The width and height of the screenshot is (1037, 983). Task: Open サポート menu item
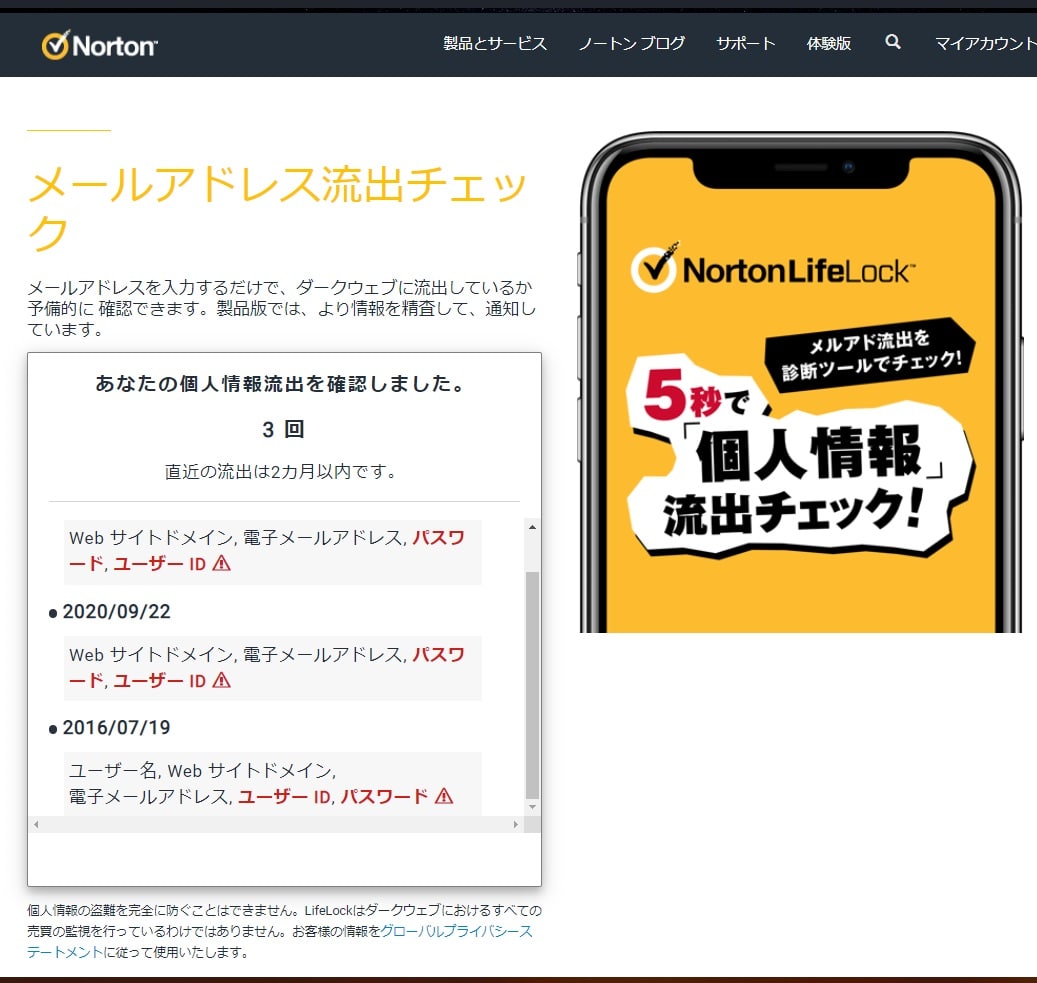pos(745,44)
